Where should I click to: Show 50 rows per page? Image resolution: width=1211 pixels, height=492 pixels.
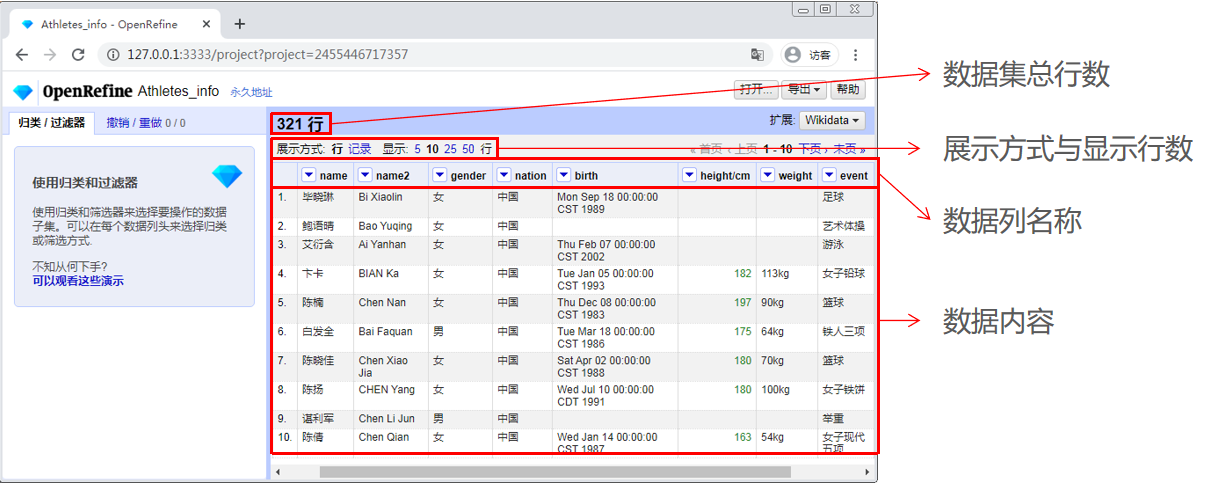point(468,149)
